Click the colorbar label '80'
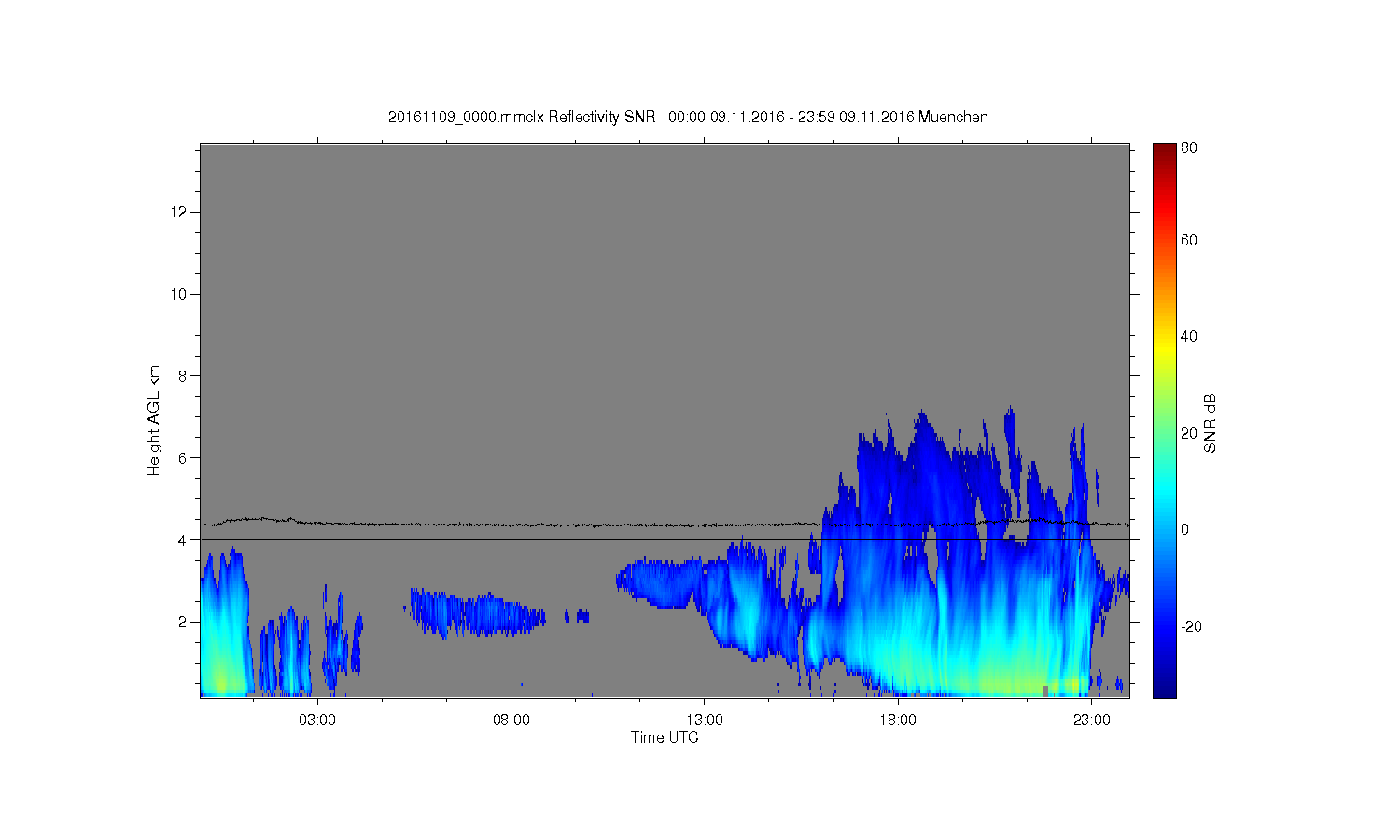Viewport: 1400px width, 840px height. pos(1189,147)
